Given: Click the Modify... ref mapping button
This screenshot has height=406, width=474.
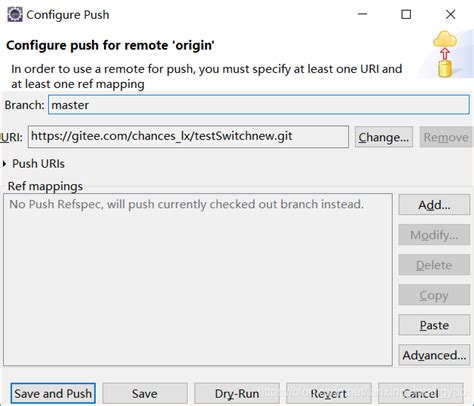Looking at the screenshot, I should pos(434,235).
